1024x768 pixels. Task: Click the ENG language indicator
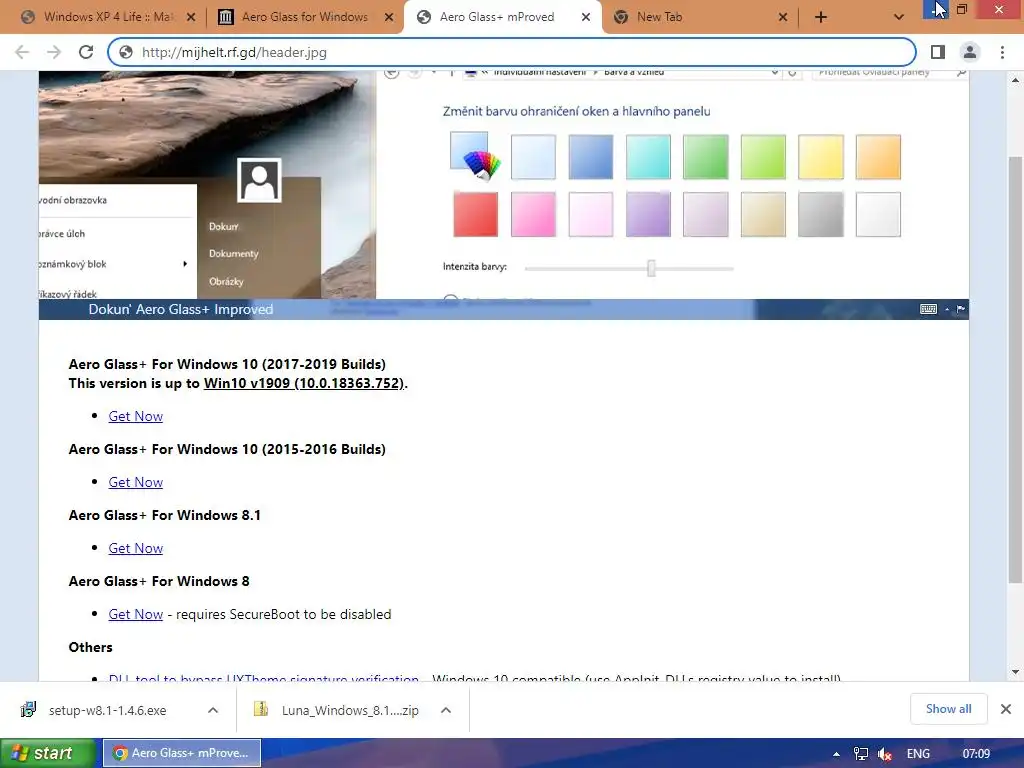pyautogui.click(x=918, y=754)
